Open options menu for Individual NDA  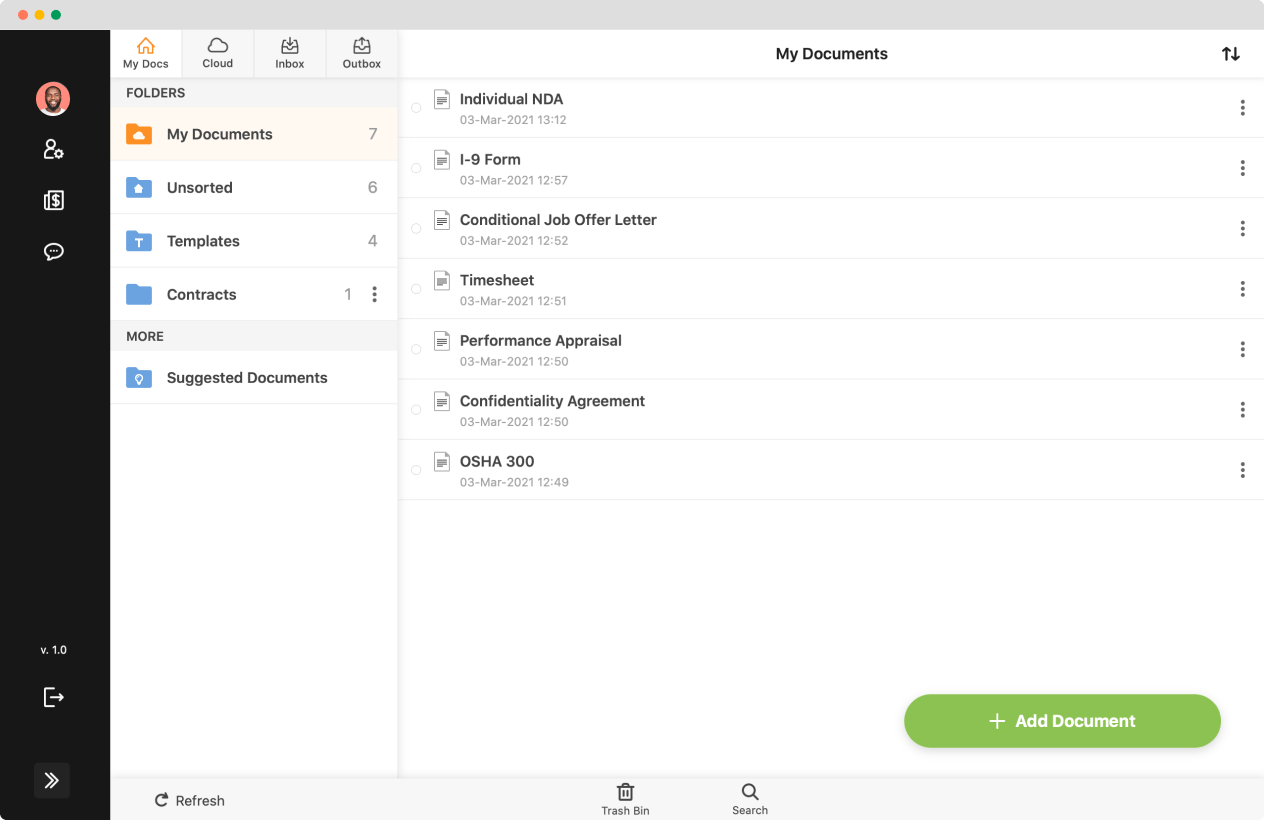1242,107
